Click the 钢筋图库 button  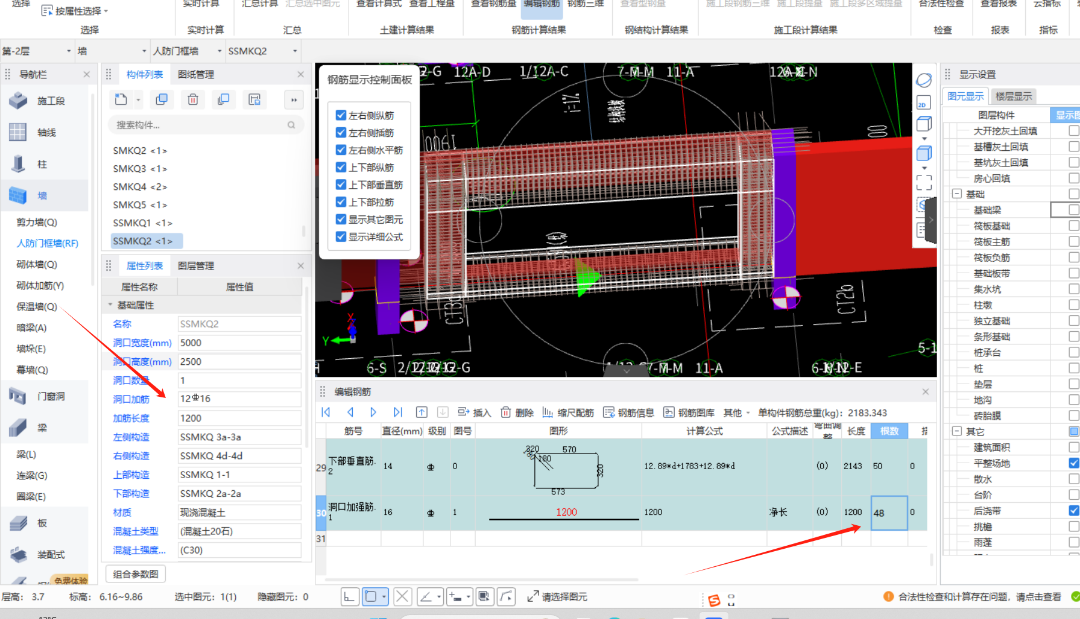pyautogui.click(x=689, y=412)
